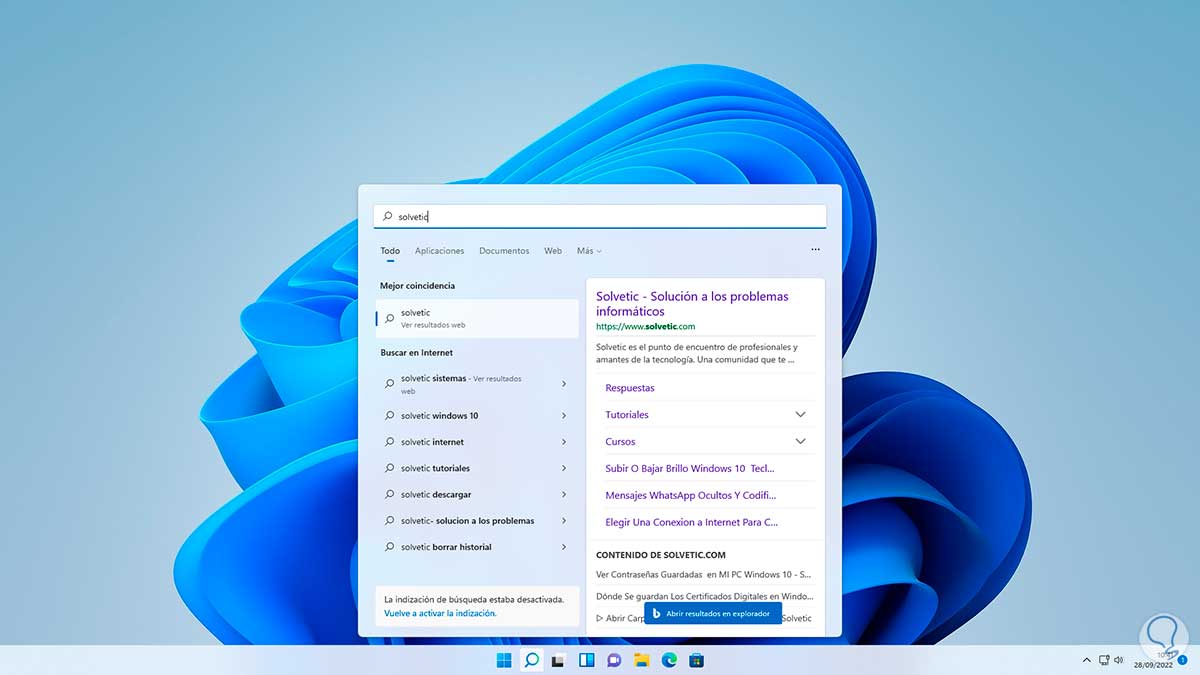
Task: Open the Respuestas link
Action: [630, 388]
